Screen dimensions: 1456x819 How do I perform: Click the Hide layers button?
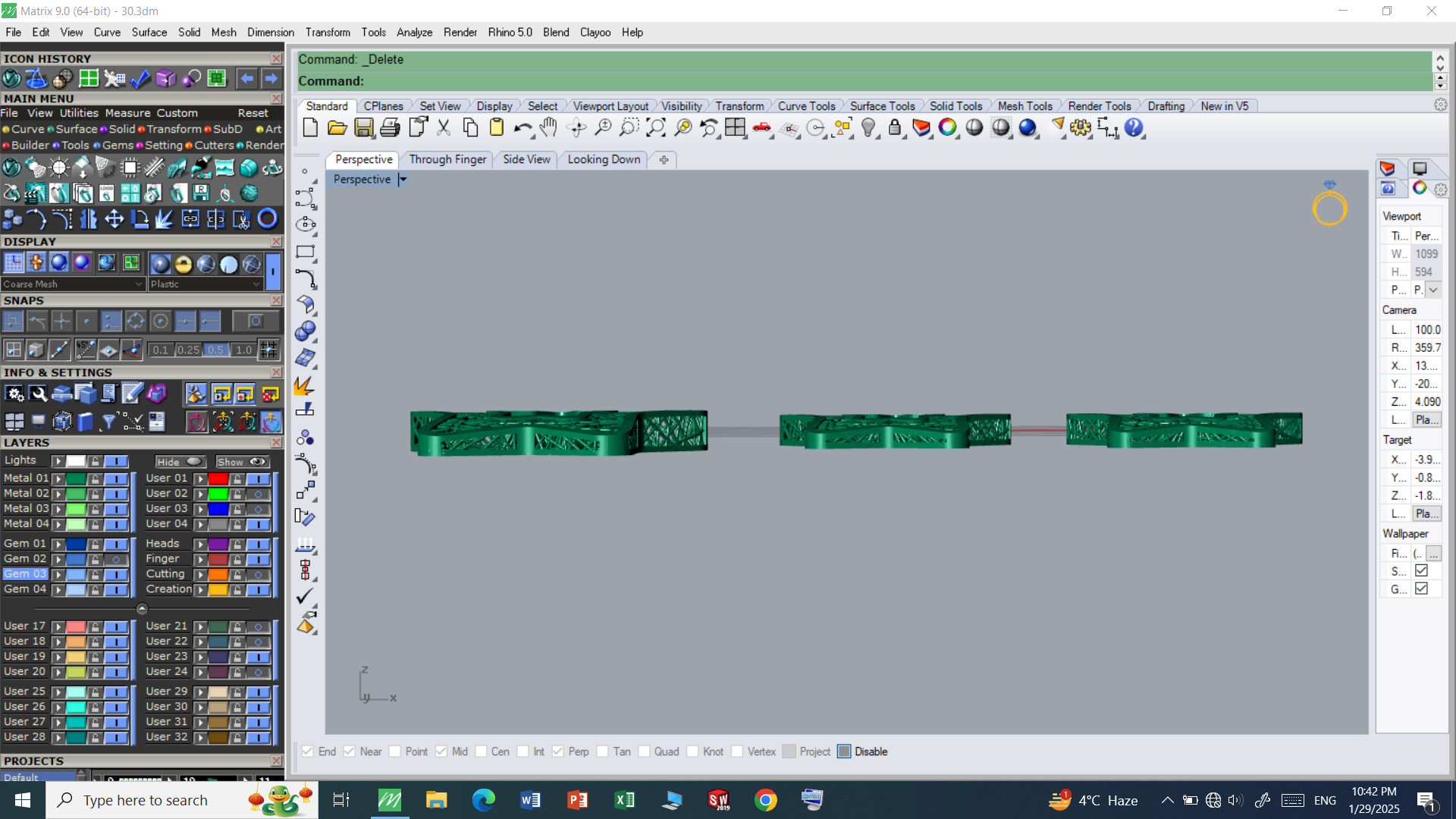click(179, 462)
